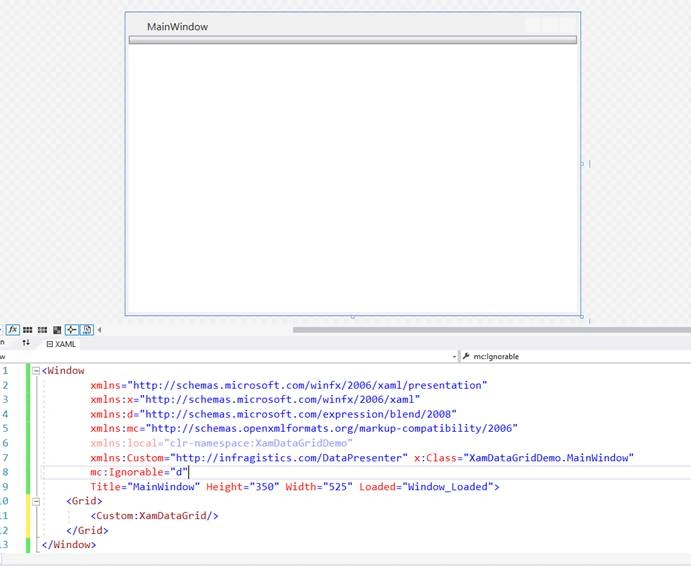
Task: Show the snap grid in designer
Action: click(27, 330)
